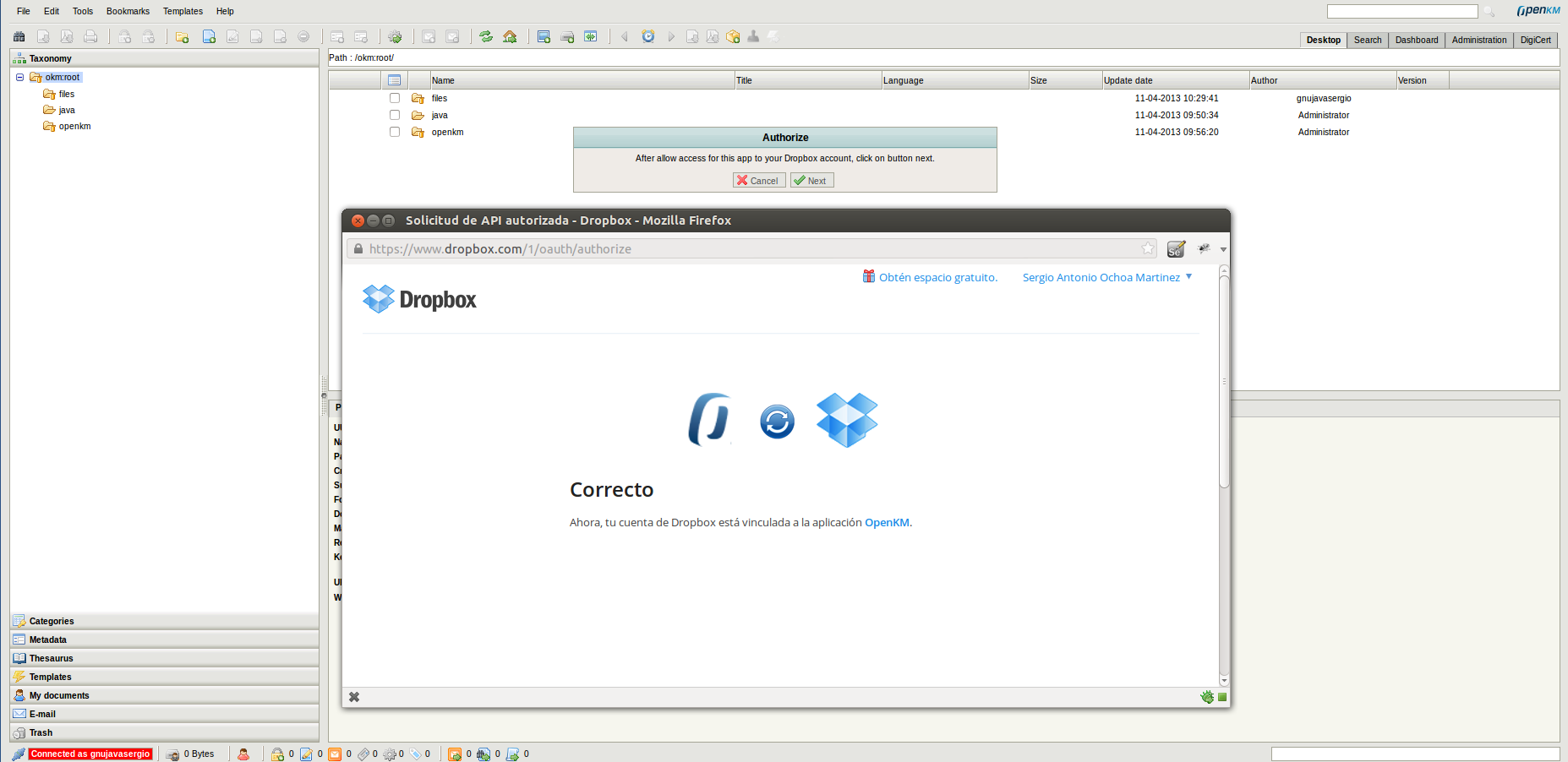Click the orange subscriptions status bar icon

pyautogui.click(x=335, y=754)
